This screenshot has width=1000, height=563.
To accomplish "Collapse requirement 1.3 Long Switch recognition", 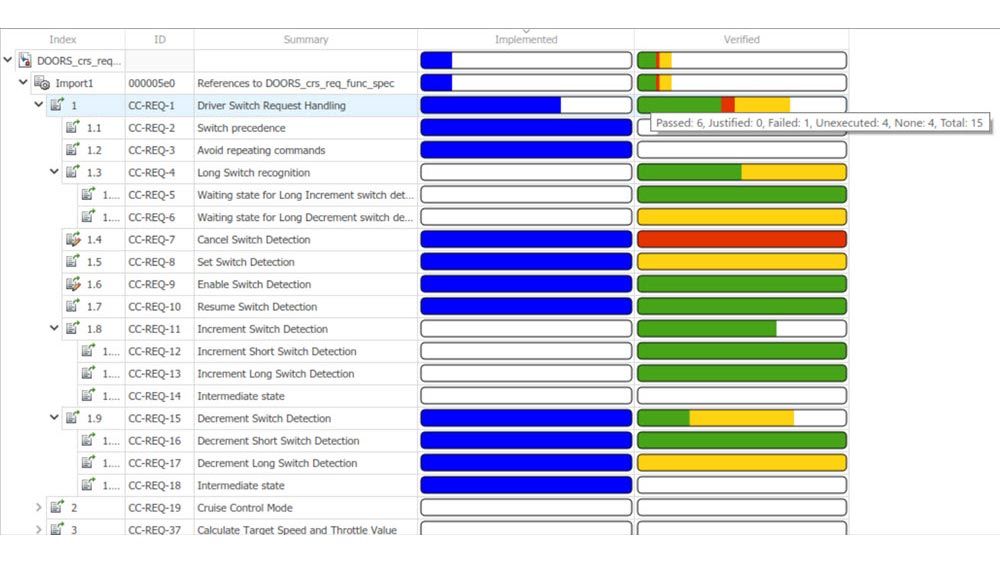I will click(x=55, y=173).
